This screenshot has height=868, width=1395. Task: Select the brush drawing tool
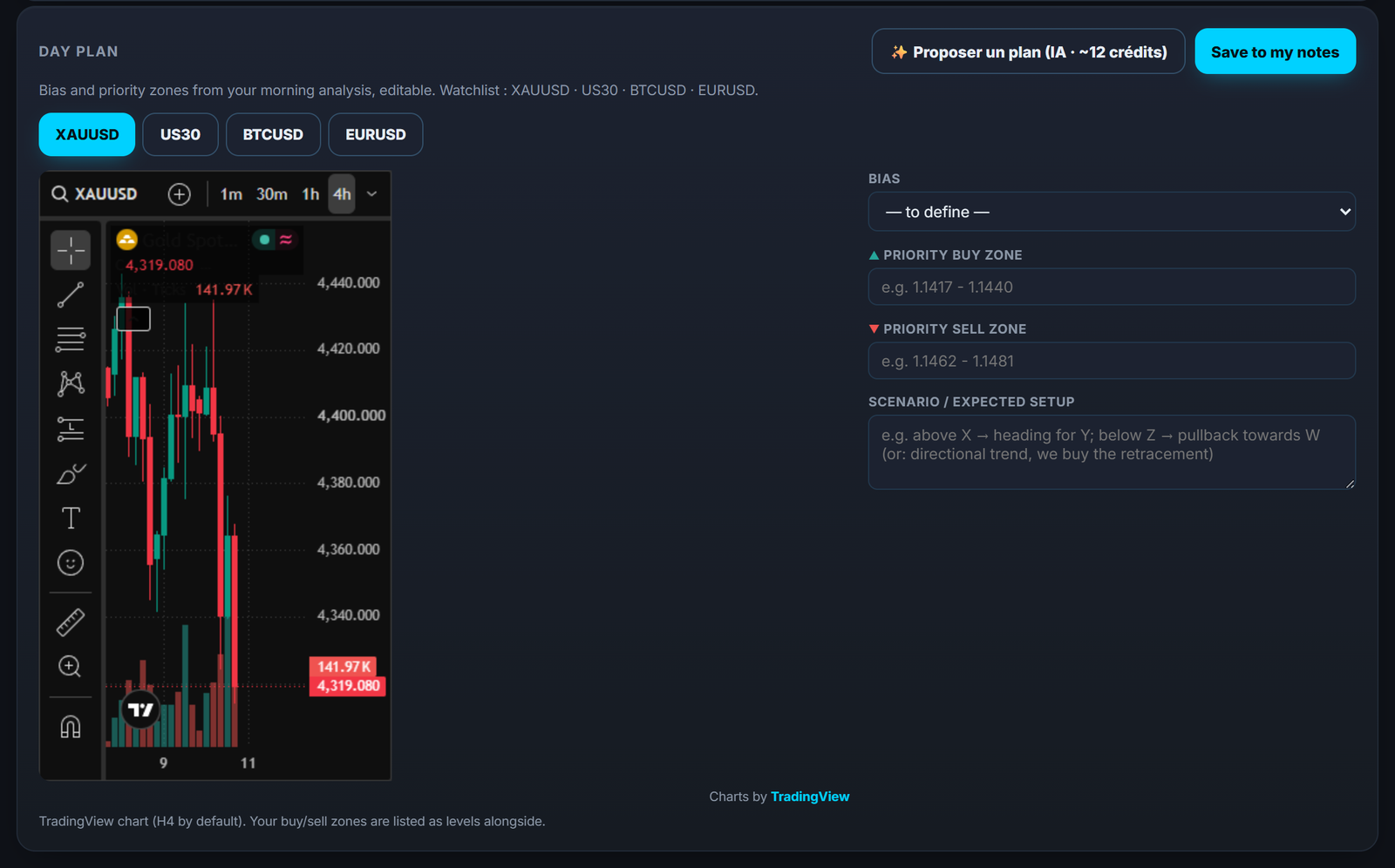71,473
